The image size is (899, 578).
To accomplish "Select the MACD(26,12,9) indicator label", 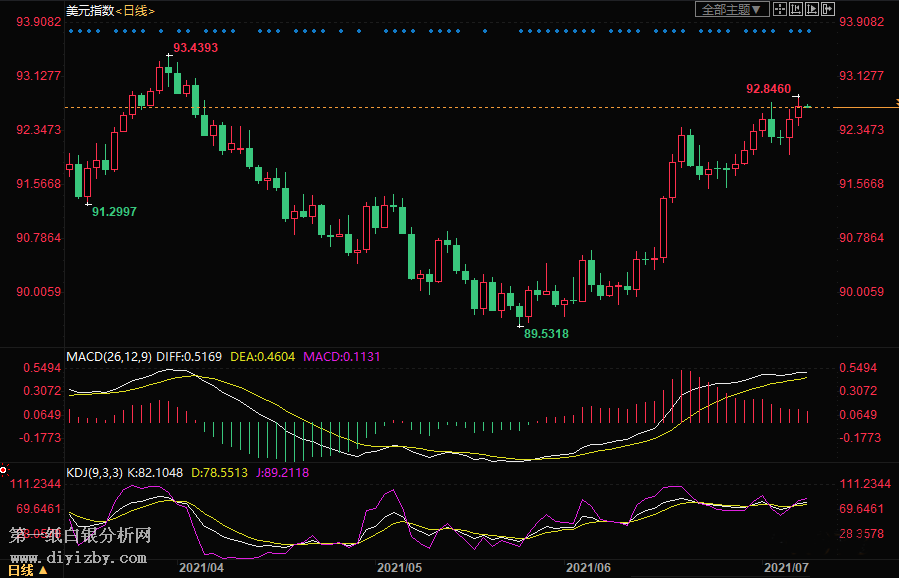I will [110, 356].
